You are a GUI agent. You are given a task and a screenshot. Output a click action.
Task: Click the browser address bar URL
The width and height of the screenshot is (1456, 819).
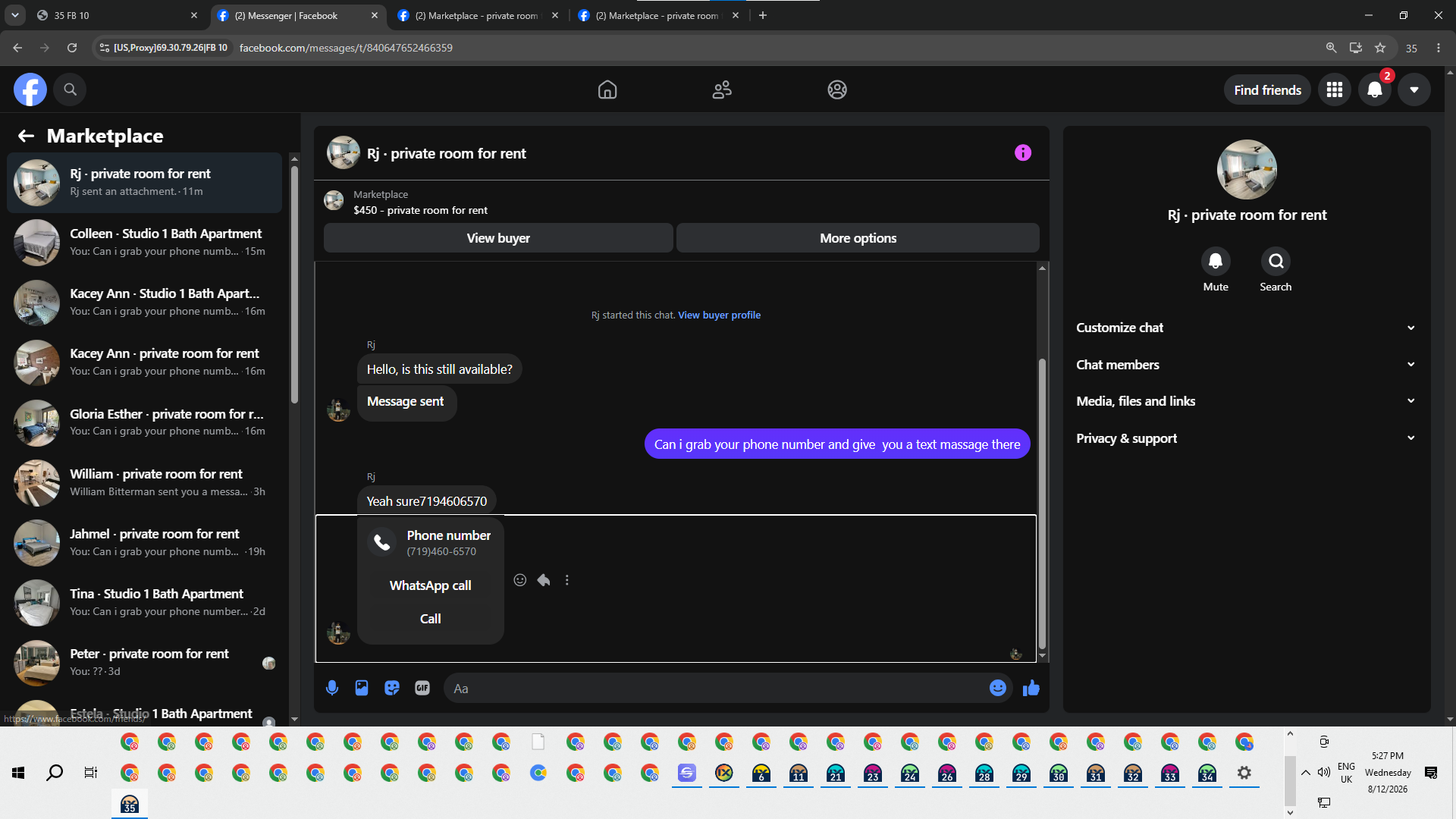pos(346,48)
